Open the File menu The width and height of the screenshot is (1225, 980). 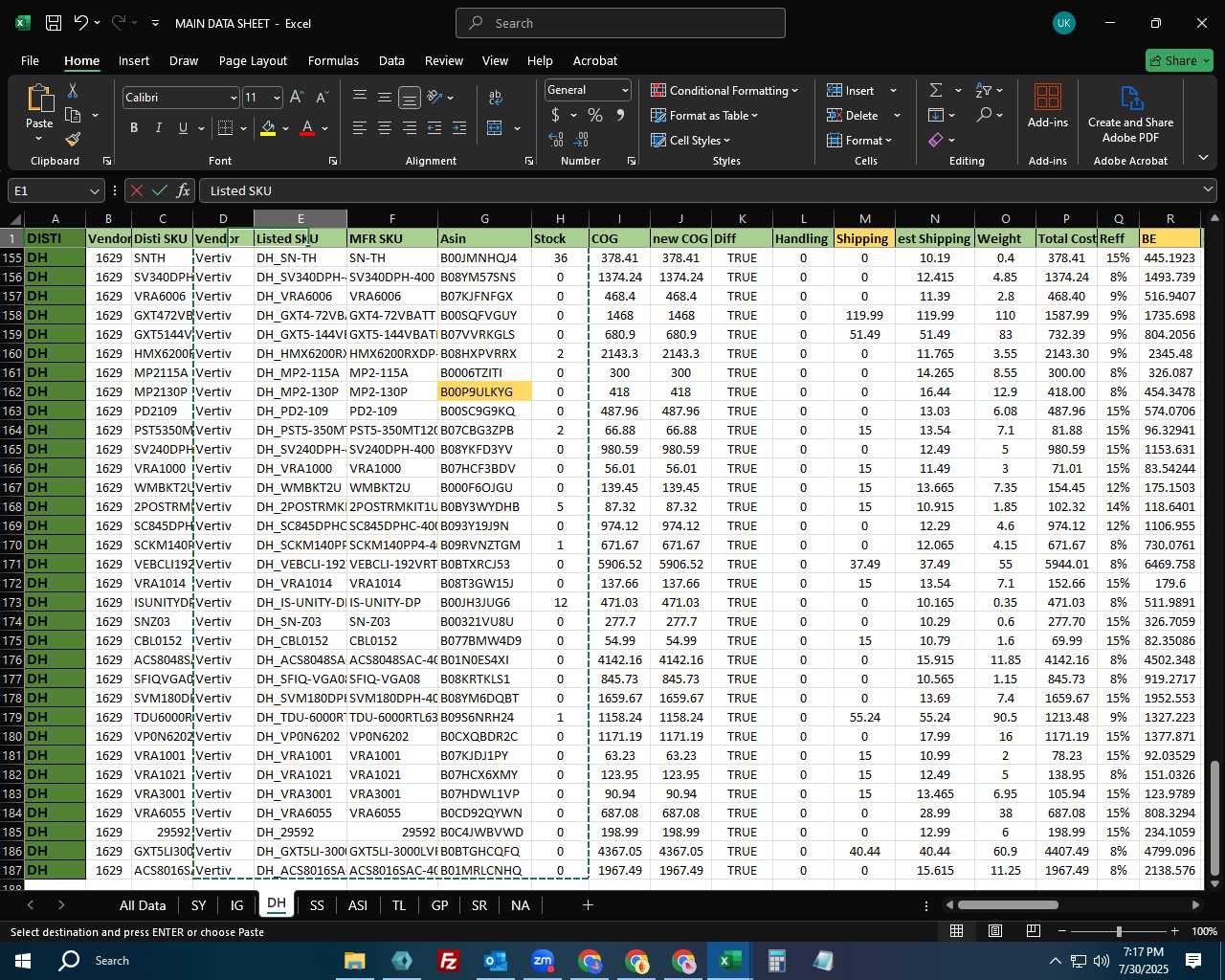tap(31, 60)
